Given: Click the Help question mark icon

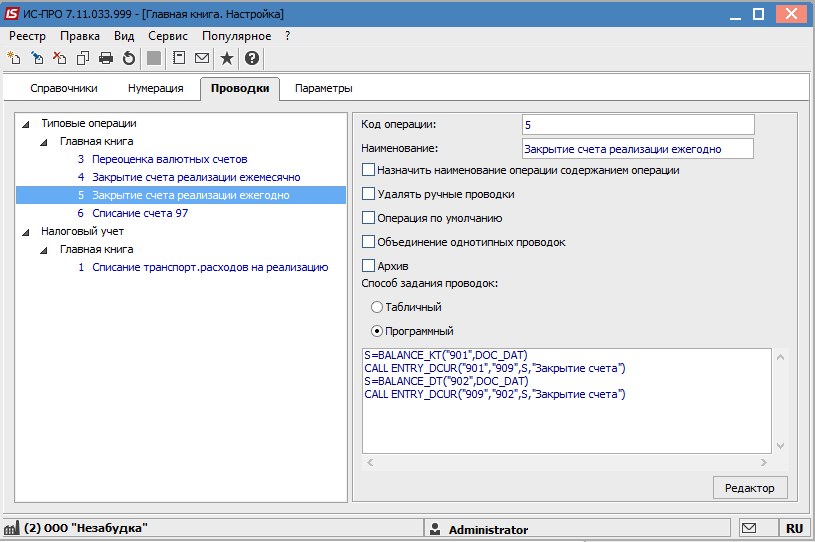Looking at the screenshot, I should [252, 58].
